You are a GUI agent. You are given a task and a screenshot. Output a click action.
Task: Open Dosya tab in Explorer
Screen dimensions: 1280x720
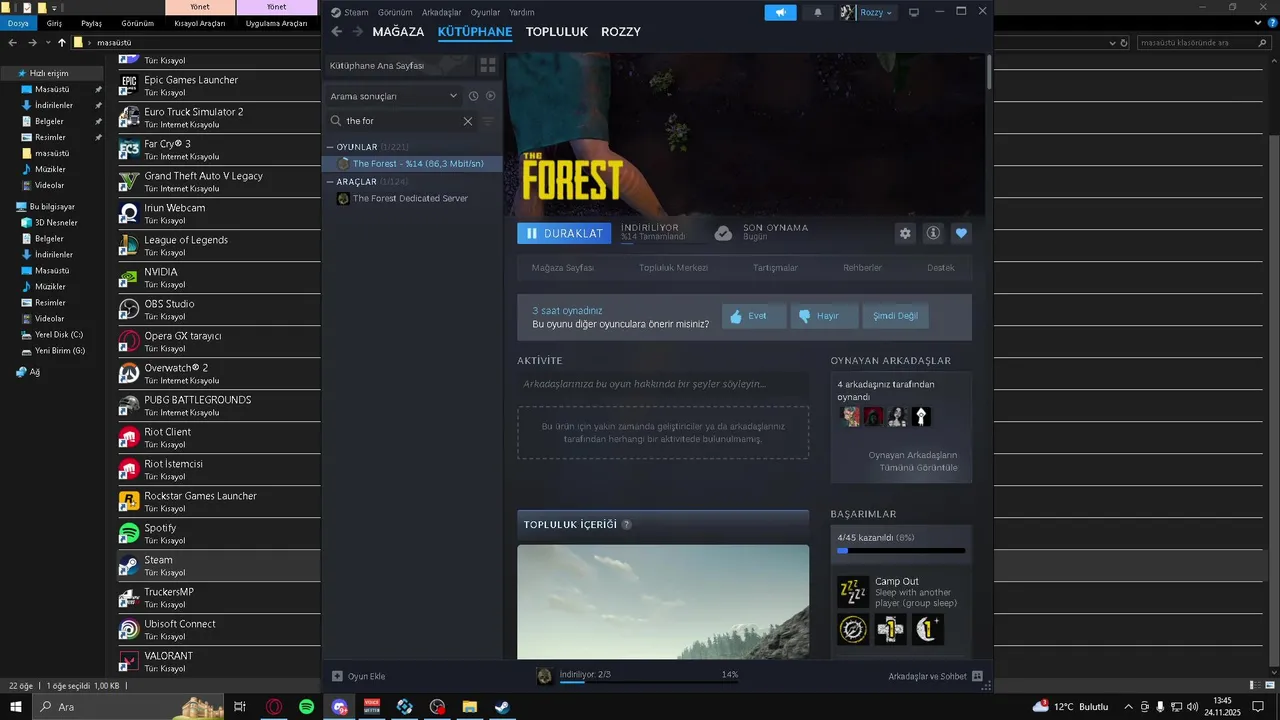18,23
